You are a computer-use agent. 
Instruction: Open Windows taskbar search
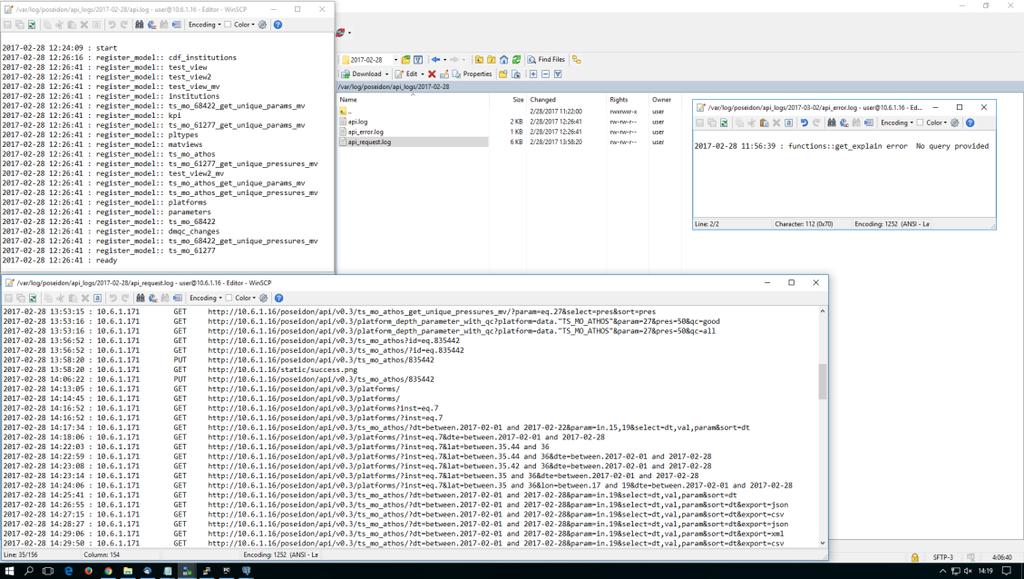pyautogui.click(x=29, y=571)
